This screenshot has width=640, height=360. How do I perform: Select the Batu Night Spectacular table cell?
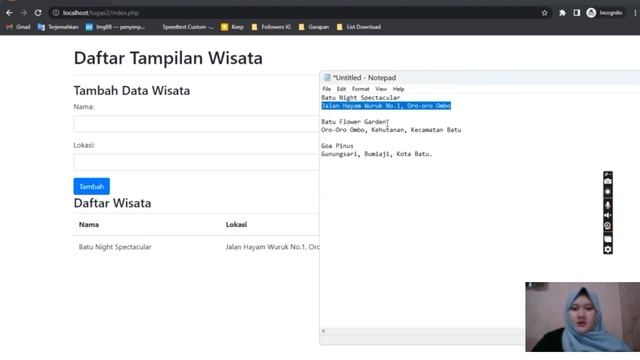[x=115, y=247]
